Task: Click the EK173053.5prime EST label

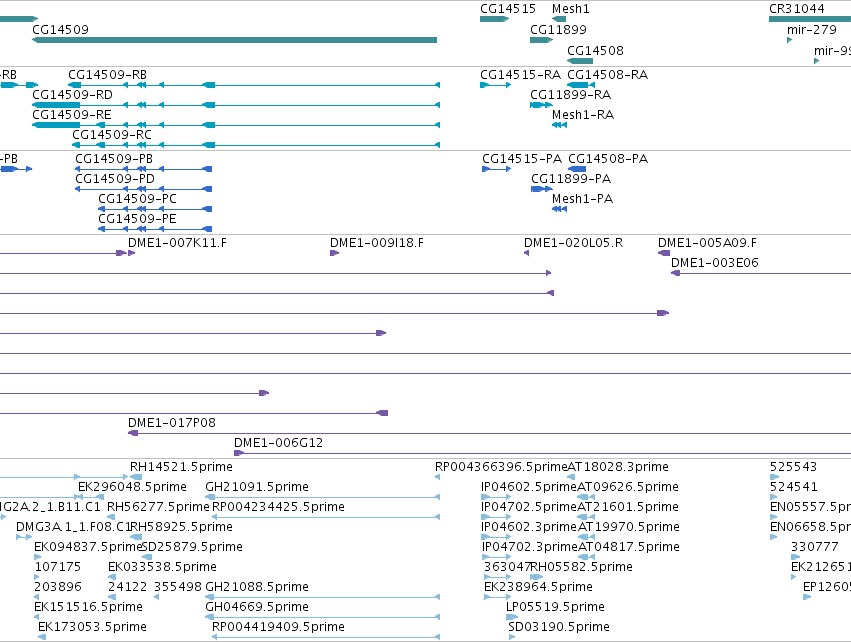Action: click(x=92, y=627)
